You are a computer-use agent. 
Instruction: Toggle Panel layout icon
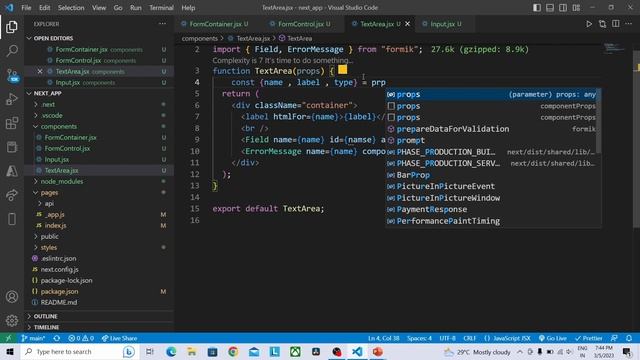(x=550, y=8)
